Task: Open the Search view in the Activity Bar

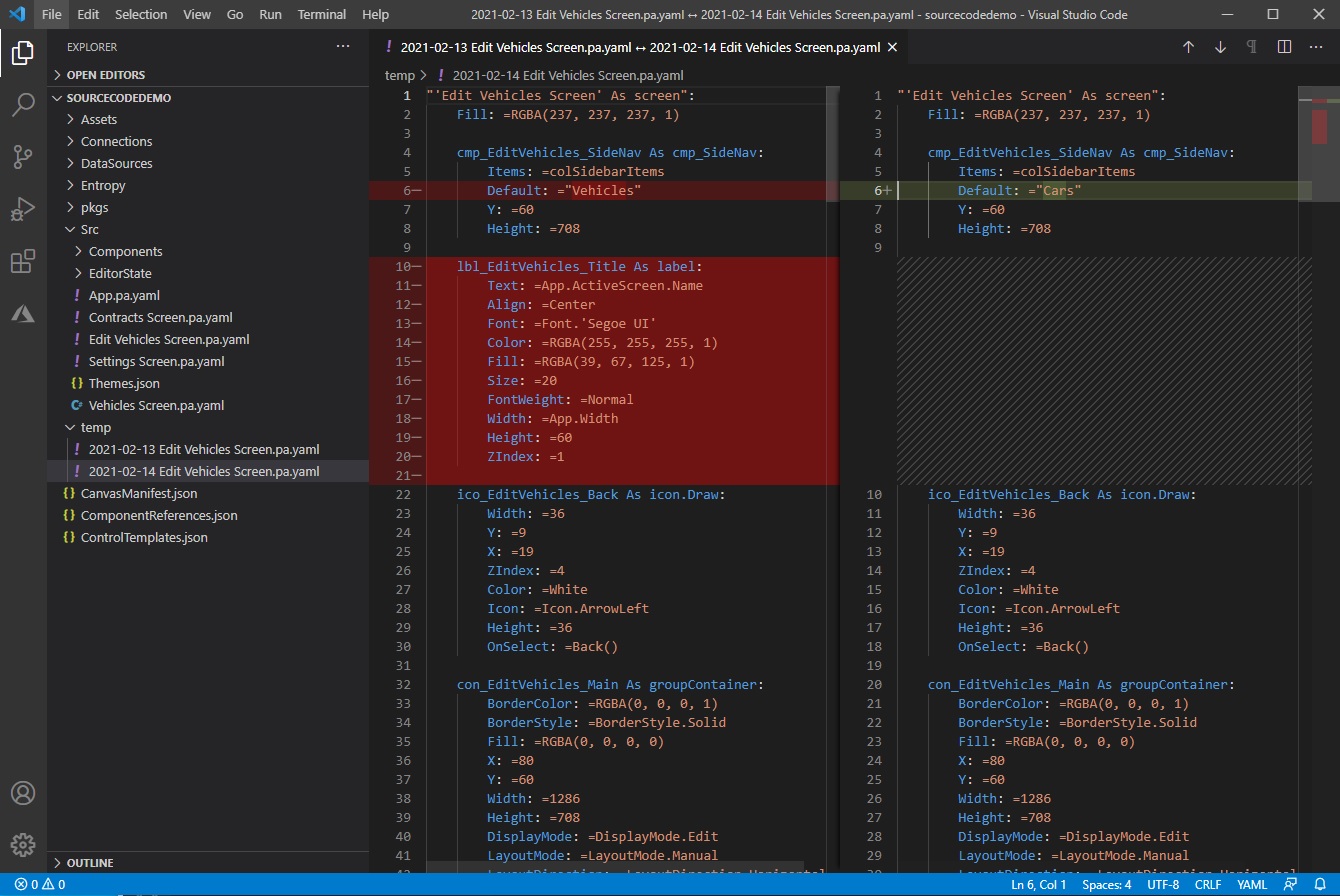Action: (x=23, y=105)
